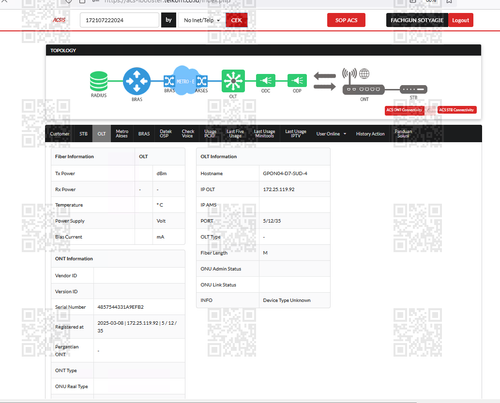This screenshot has height=403, width=500.
Task: Open the Last Five Usage tab
Action: pos(235,134)
